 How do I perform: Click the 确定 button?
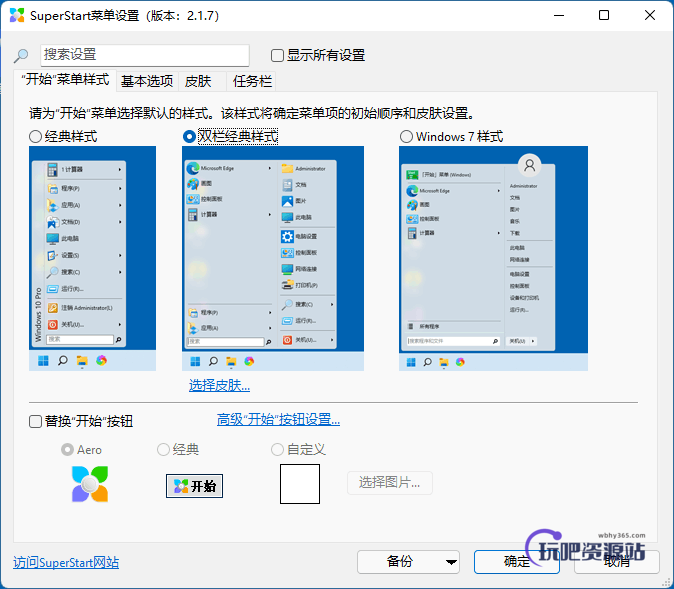click(517, 561)
